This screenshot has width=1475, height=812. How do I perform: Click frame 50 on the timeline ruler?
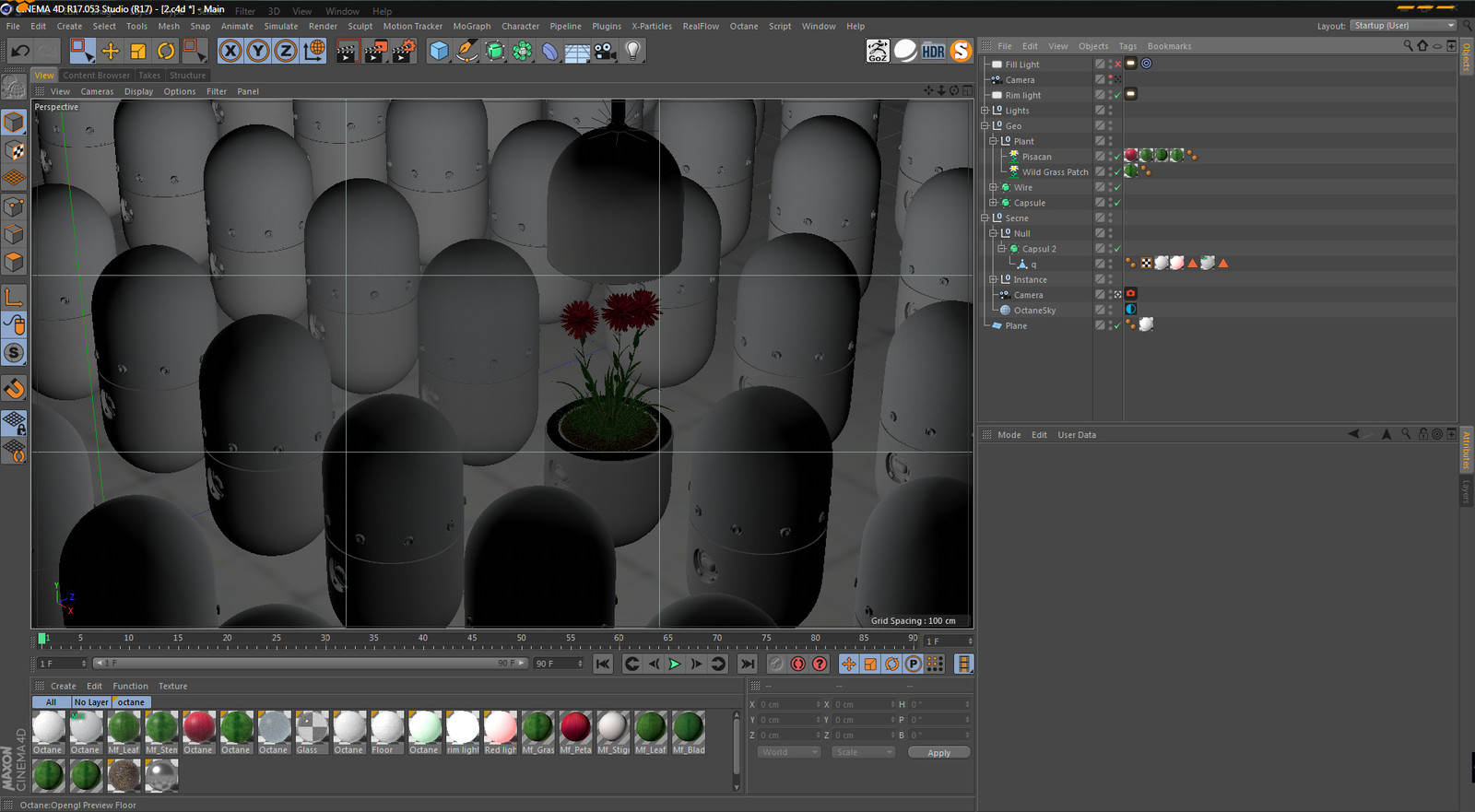point(521,639)
